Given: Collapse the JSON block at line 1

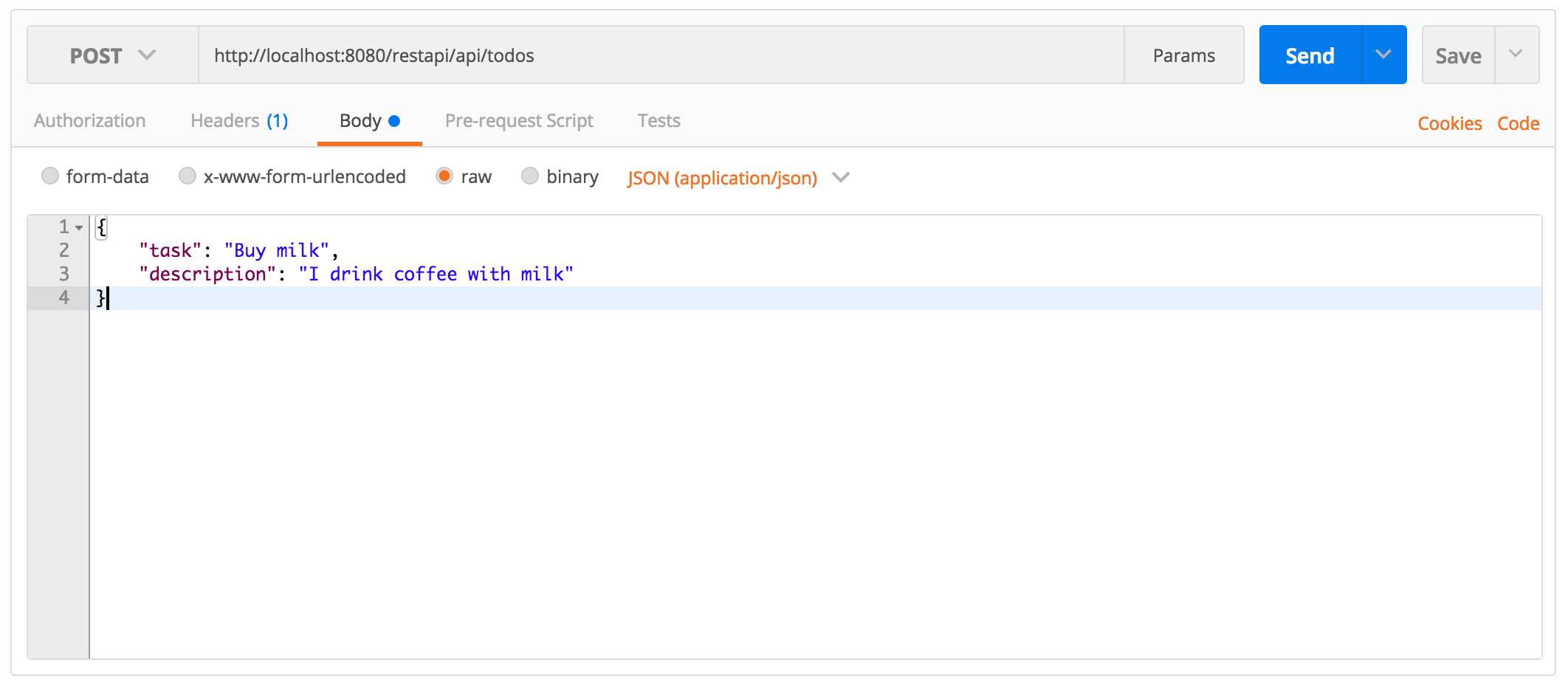Looking at the screenshot, I should 79,227.
